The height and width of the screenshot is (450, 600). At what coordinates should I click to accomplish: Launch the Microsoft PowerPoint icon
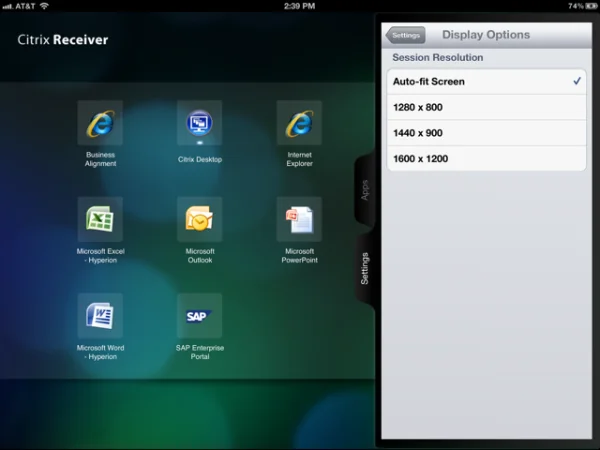tap(299, 219)
